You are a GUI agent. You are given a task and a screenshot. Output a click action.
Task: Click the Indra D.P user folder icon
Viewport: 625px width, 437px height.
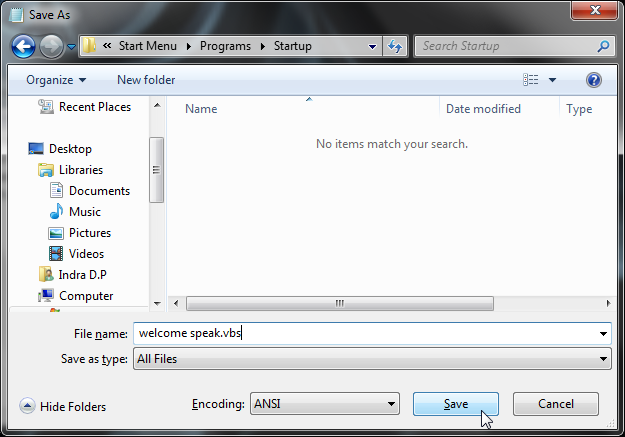tap(46, 274)
